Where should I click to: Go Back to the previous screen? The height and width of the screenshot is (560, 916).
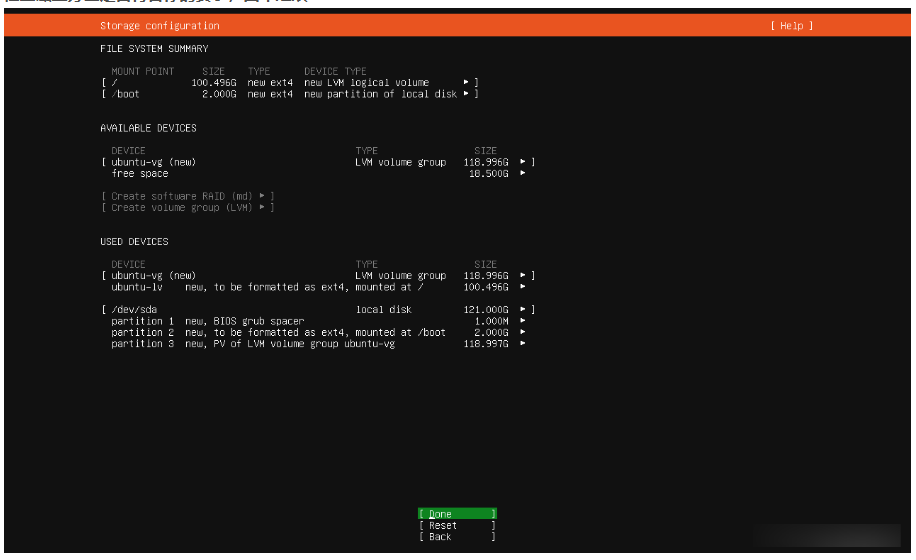click(457, 537)
